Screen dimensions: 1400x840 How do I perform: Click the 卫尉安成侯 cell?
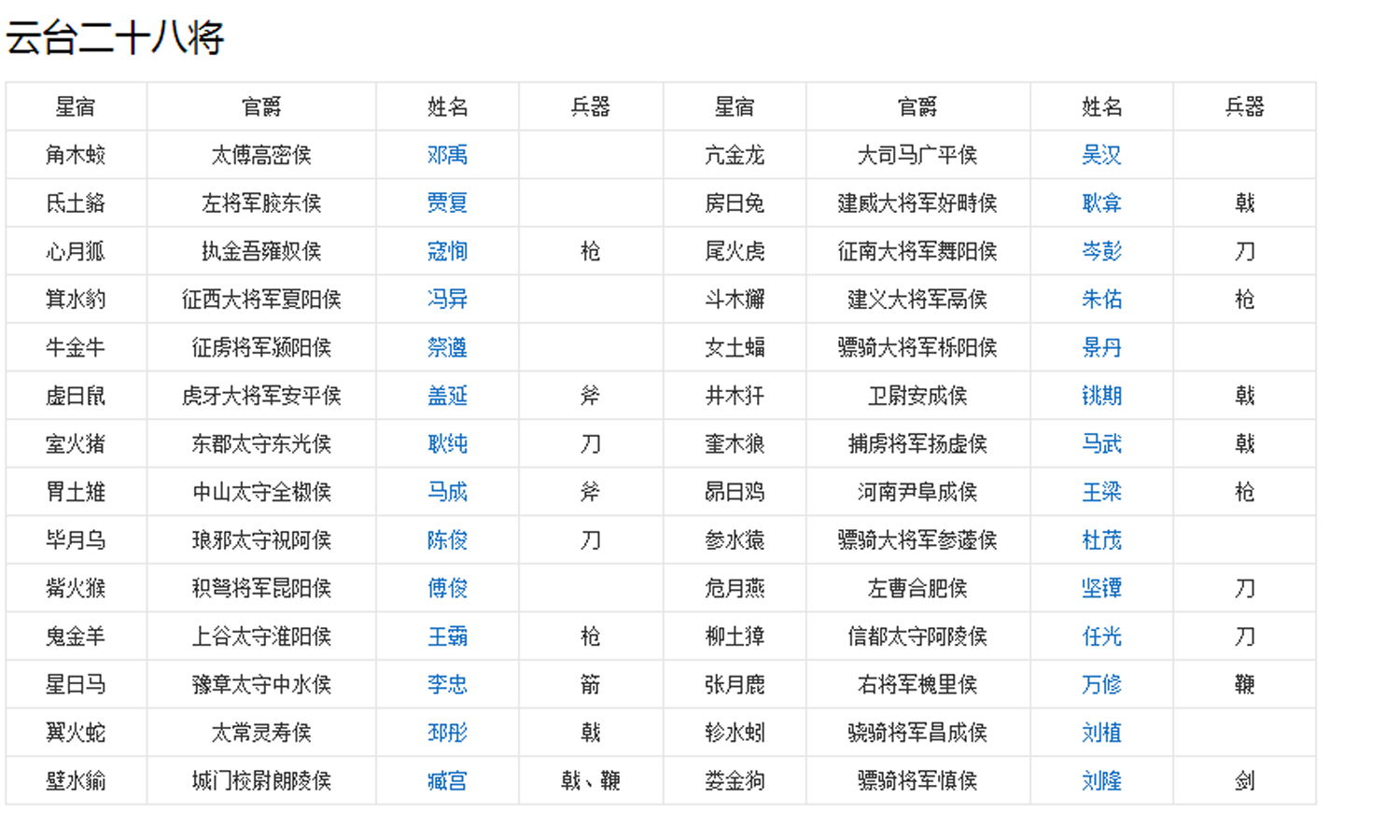click(x=917, y=396)
